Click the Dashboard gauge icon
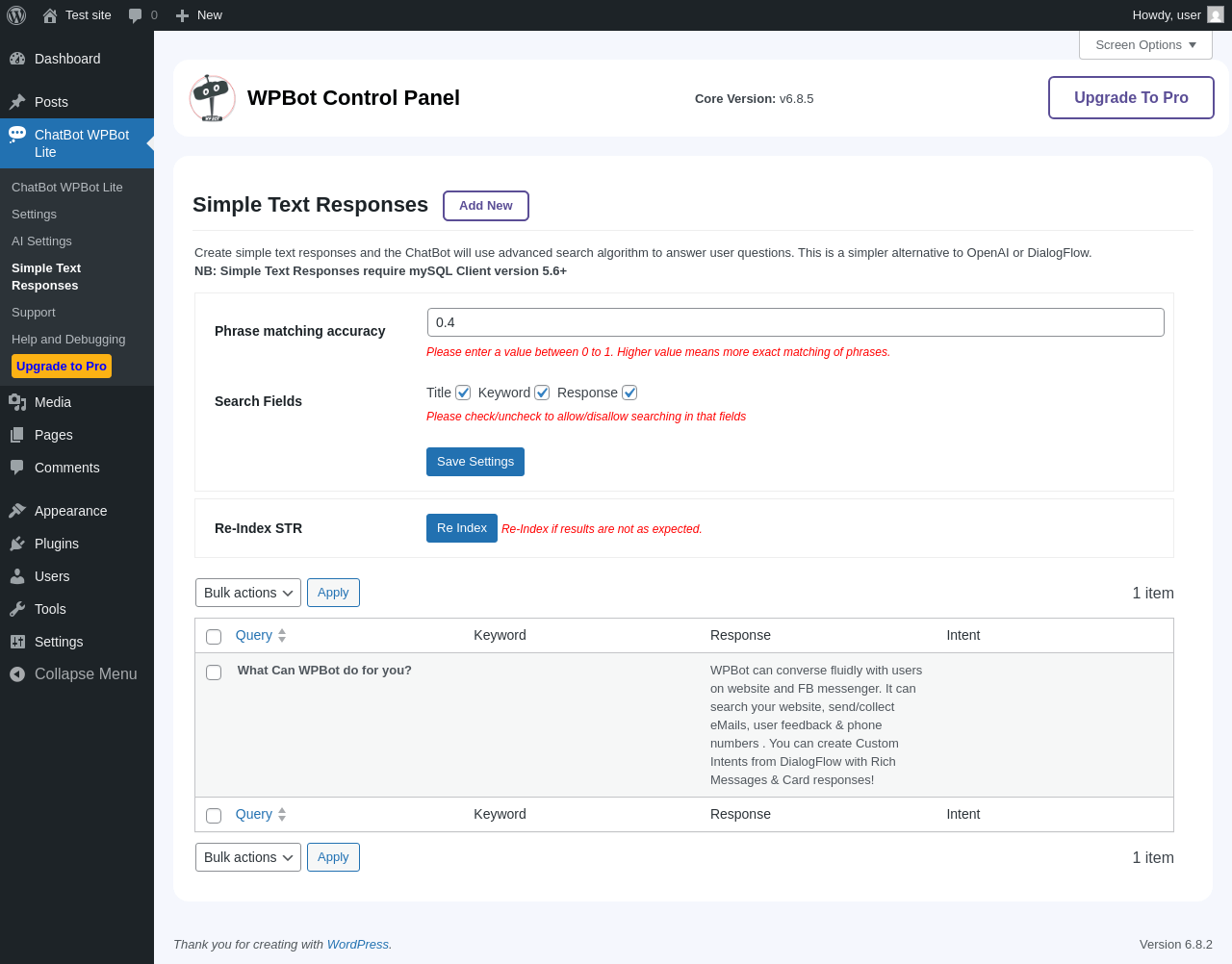The height and width of the screenshot is (964, 1232). [17, 59]
